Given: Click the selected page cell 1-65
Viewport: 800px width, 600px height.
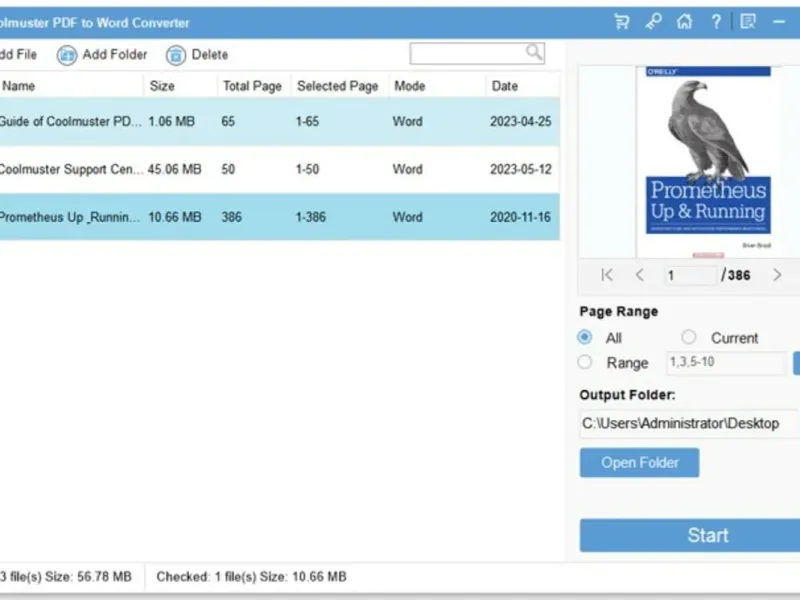Looking at the screenshot, I should pos(307,121).
